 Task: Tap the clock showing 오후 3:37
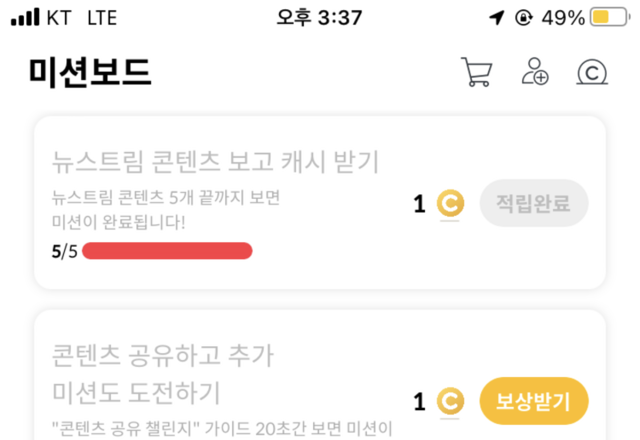(319, 18)
